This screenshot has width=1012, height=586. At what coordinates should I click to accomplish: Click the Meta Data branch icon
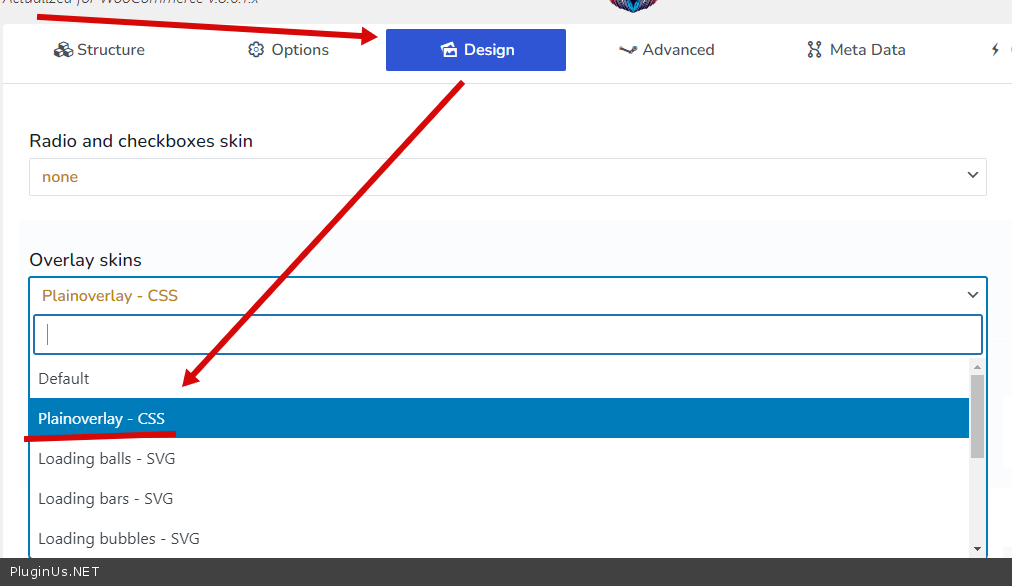point(814,50)
